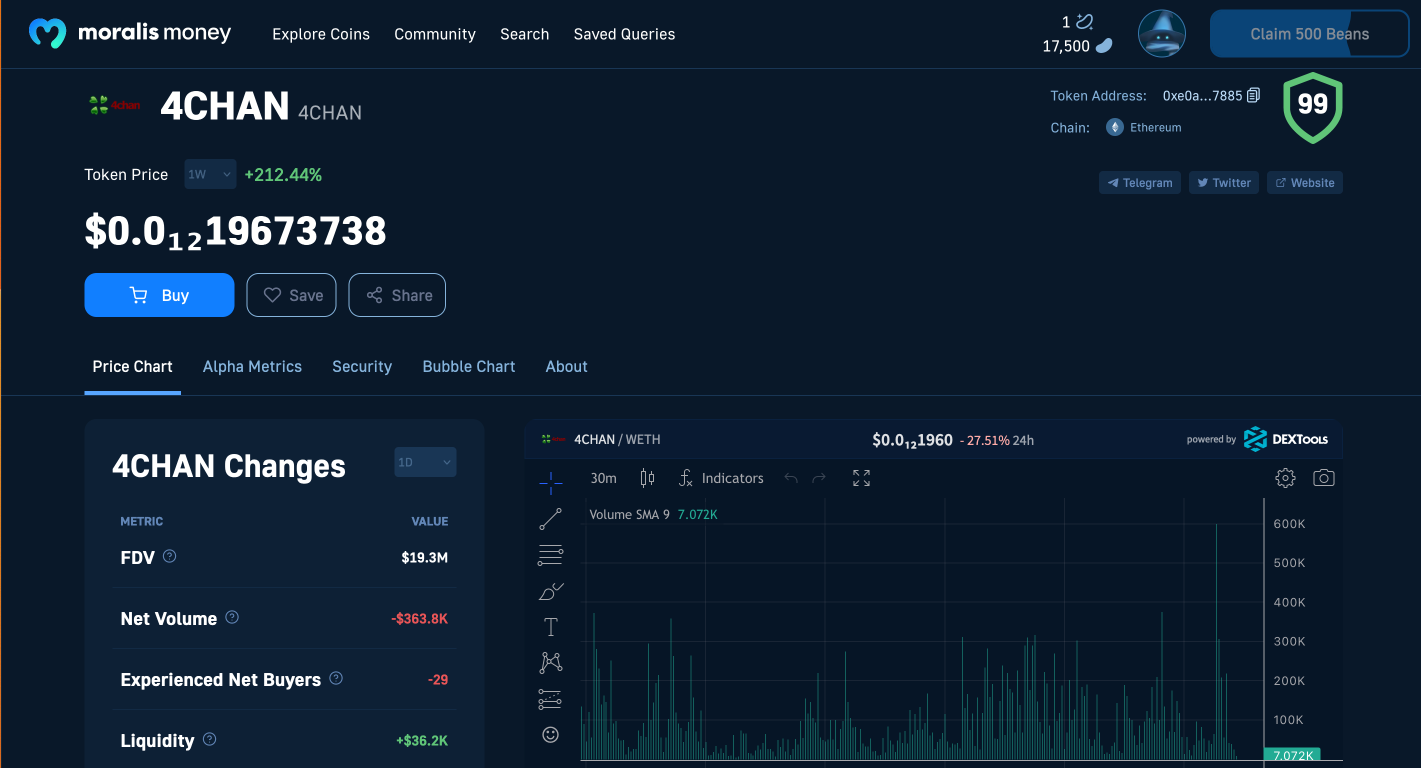This screenshot has height=768, width=1421.
Task: Click the beans balance icon next to 17,500
Action: (x=1104, y=46)
